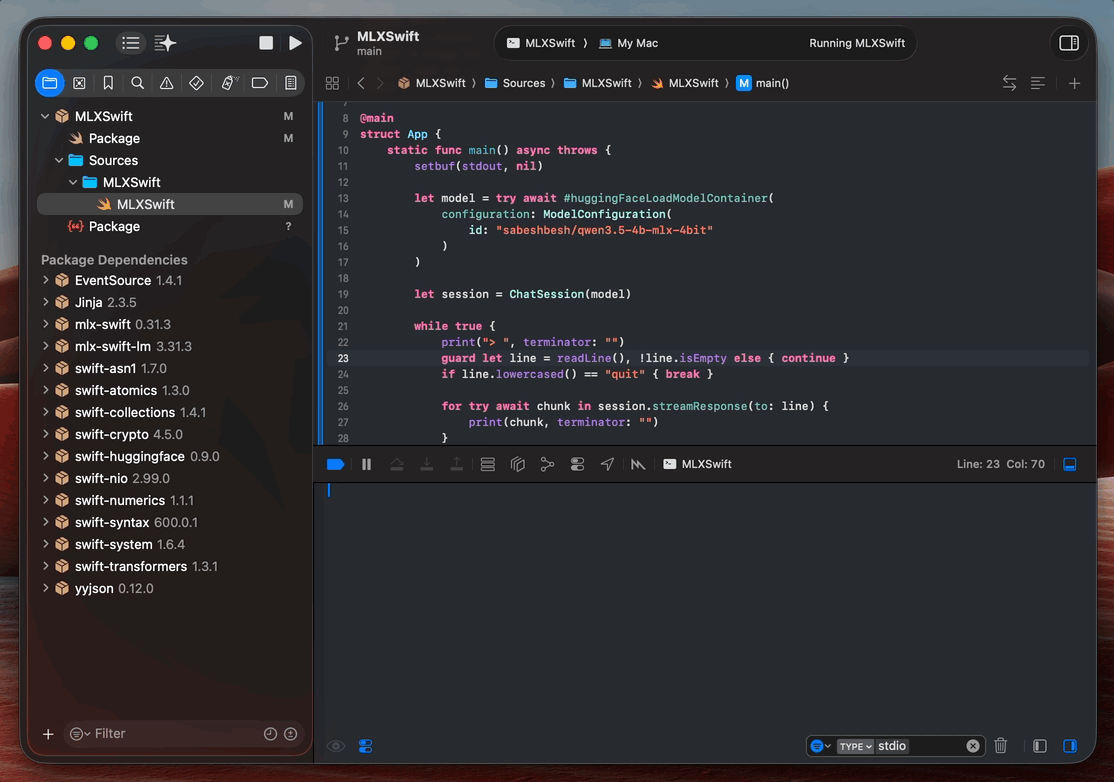Click Sources in the jump bar
The width and height of the screenshot is (1114, 782).
coord(515,83)
